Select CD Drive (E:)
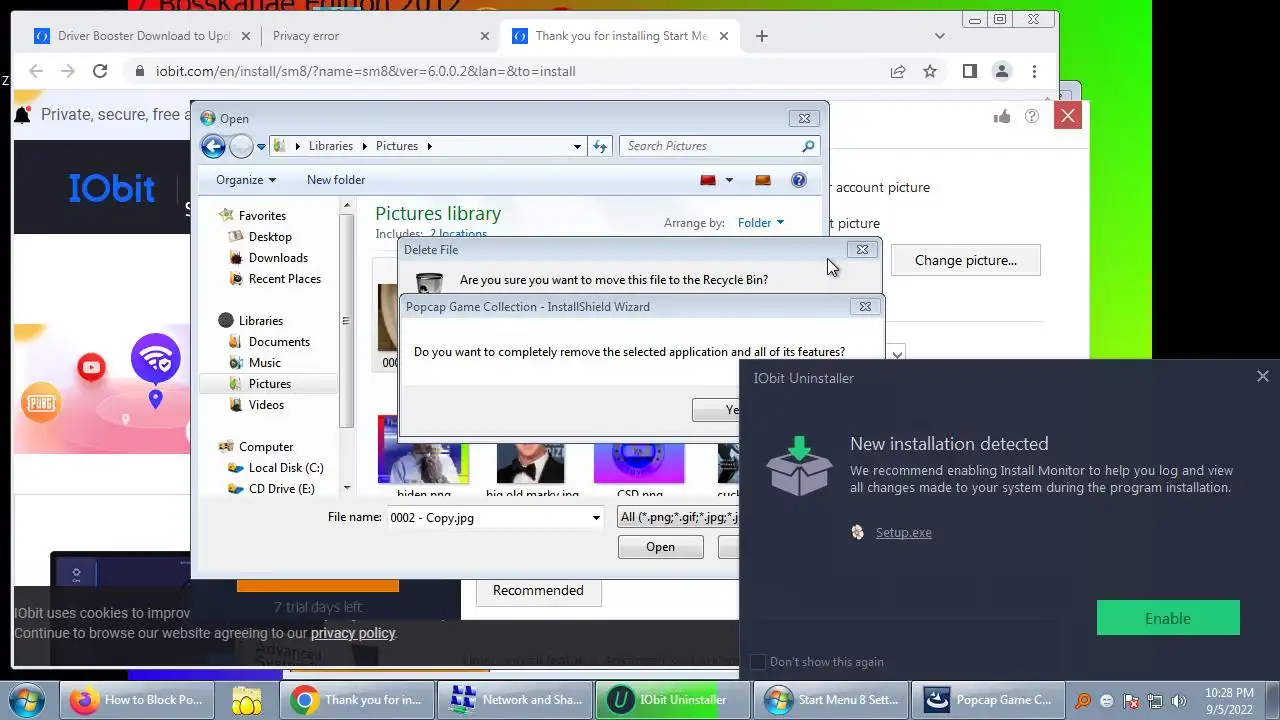This screenshot has width=1280, height=720. click(281, 489)
